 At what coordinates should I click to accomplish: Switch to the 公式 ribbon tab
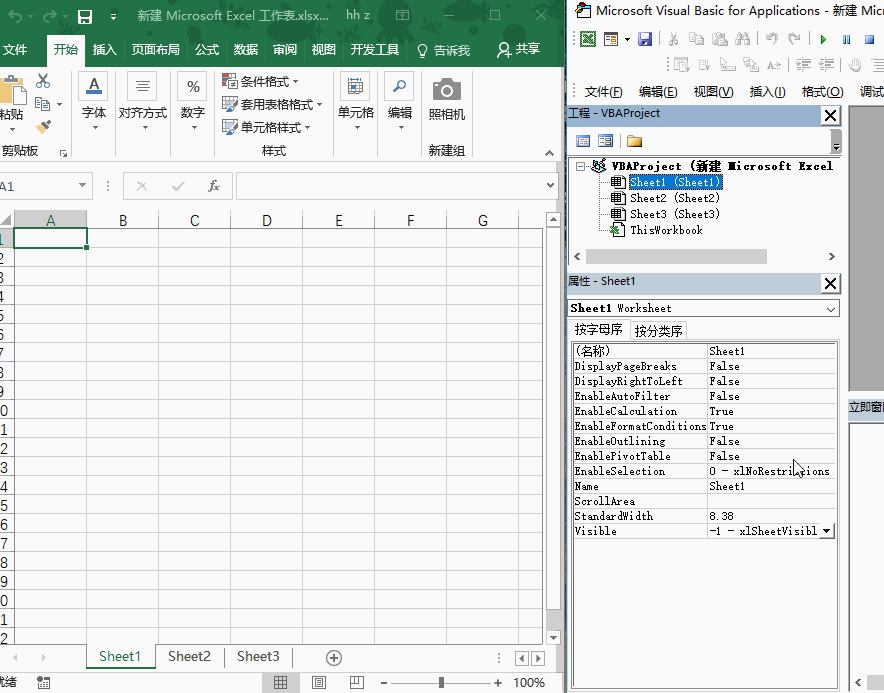coord(206,50)
